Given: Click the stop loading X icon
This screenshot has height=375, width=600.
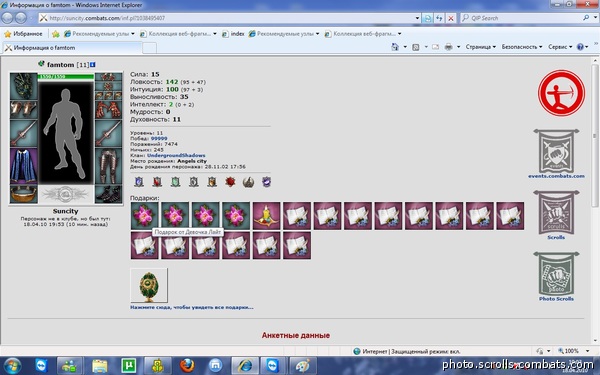Looking at the screenshot, I should coord(451,18).
